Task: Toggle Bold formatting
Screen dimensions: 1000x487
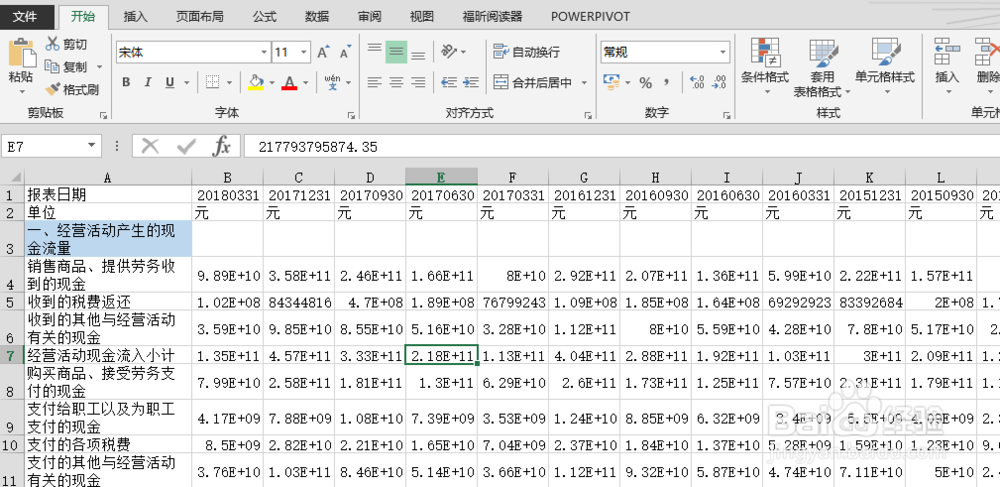Action: (126, 82)
